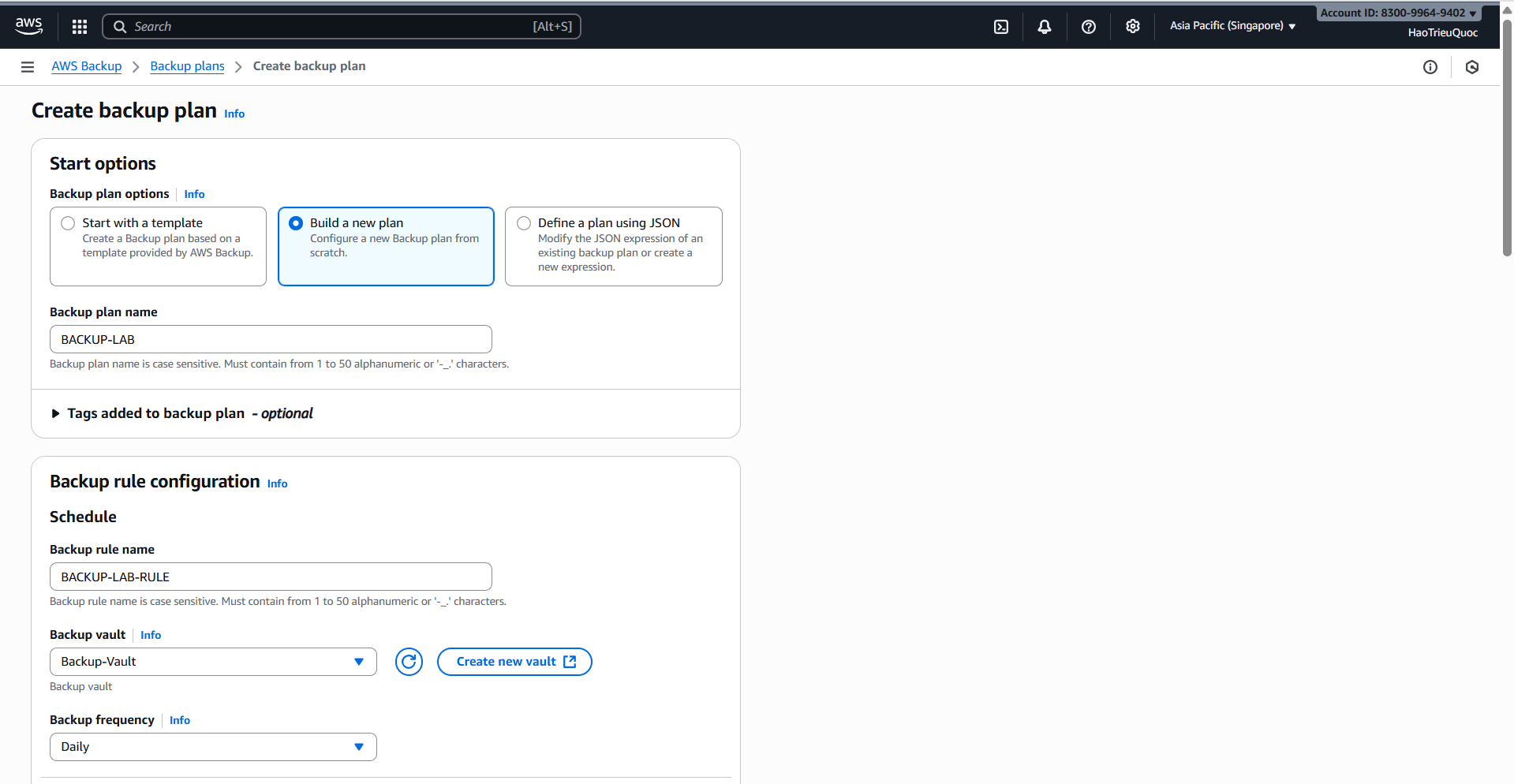1514x784 pixels.
Task: Open account settings gear
Action: [x=1132, y=26]
